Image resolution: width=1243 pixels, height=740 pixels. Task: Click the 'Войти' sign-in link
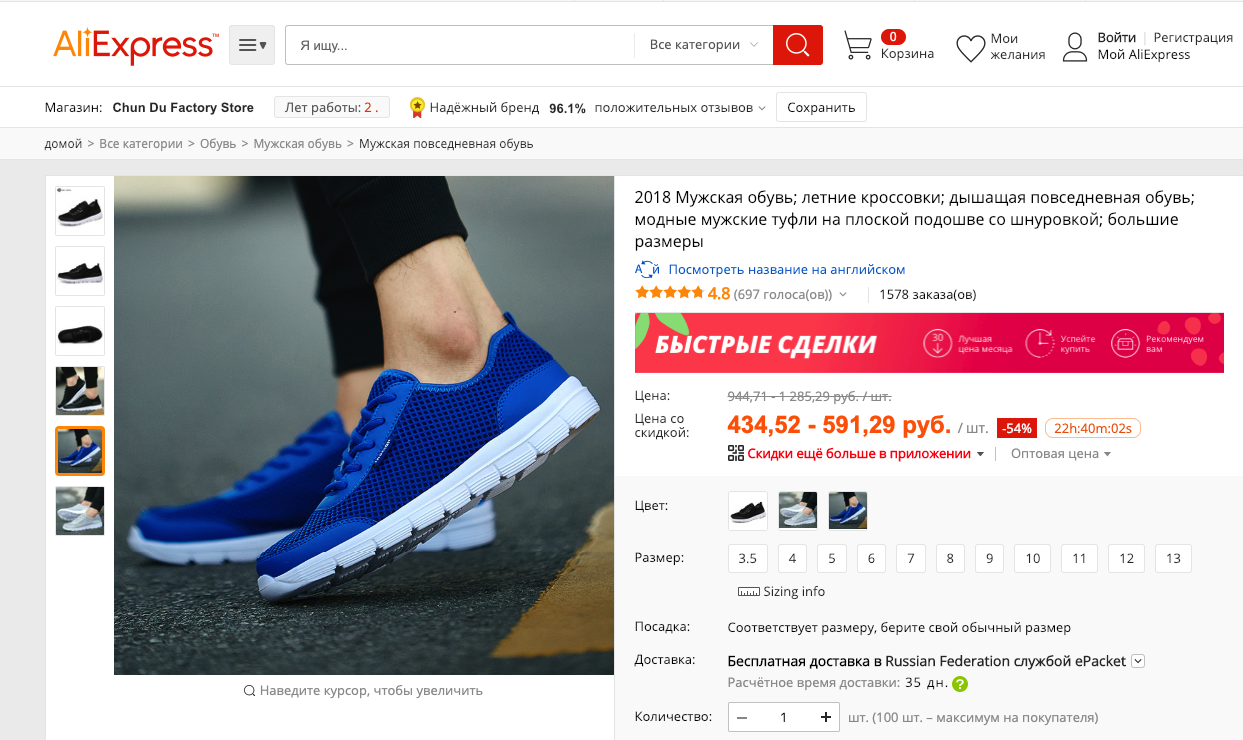[x=1116, y=37]
